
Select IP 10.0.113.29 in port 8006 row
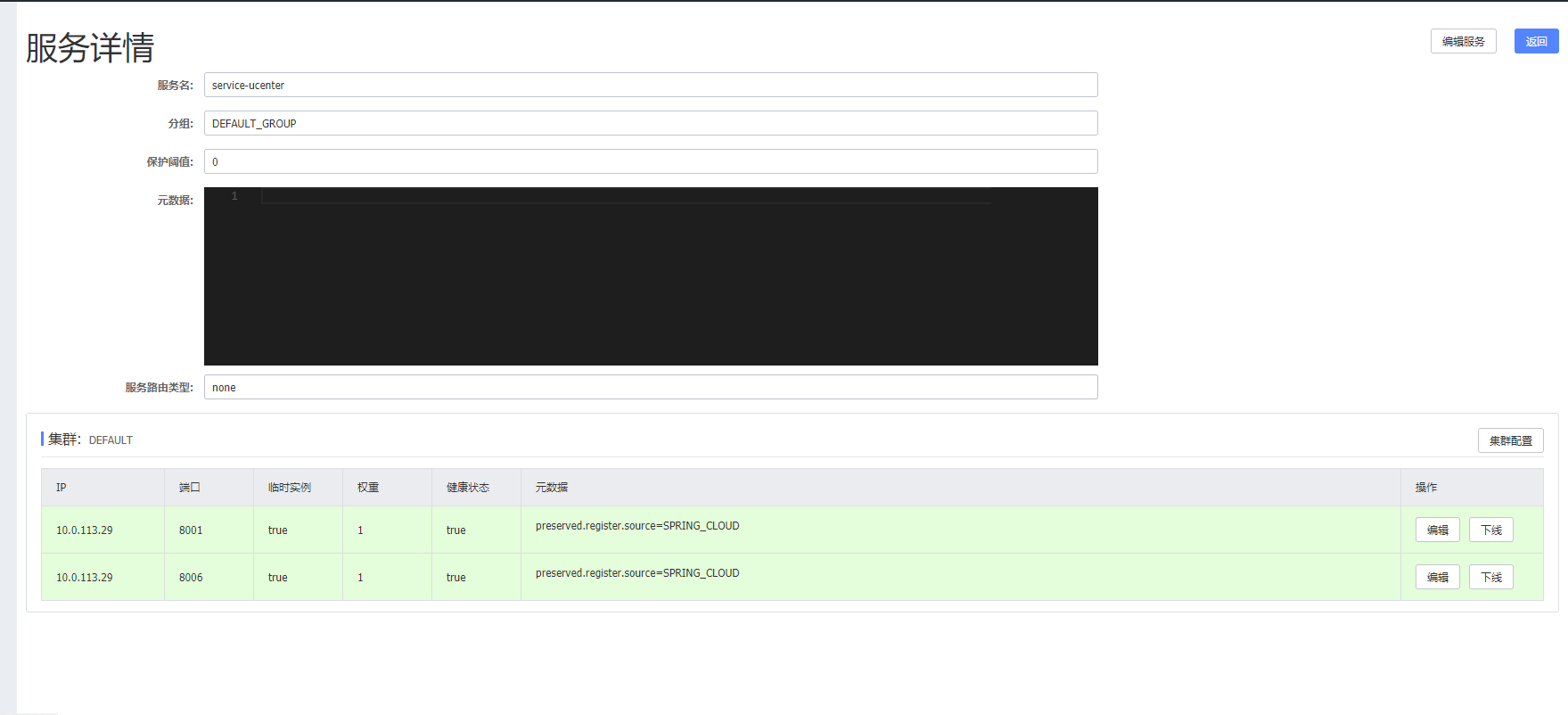pyautogui.click(x=85, y=577)
